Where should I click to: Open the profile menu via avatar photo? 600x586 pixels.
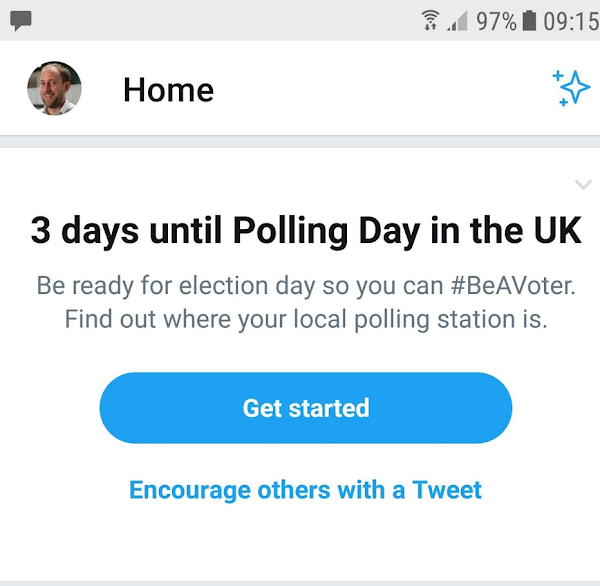coord(54,89)
